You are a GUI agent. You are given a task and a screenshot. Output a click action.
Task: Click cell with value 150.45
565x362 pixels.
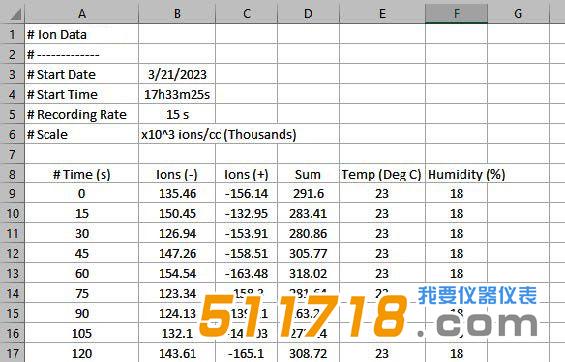[177, 214]
